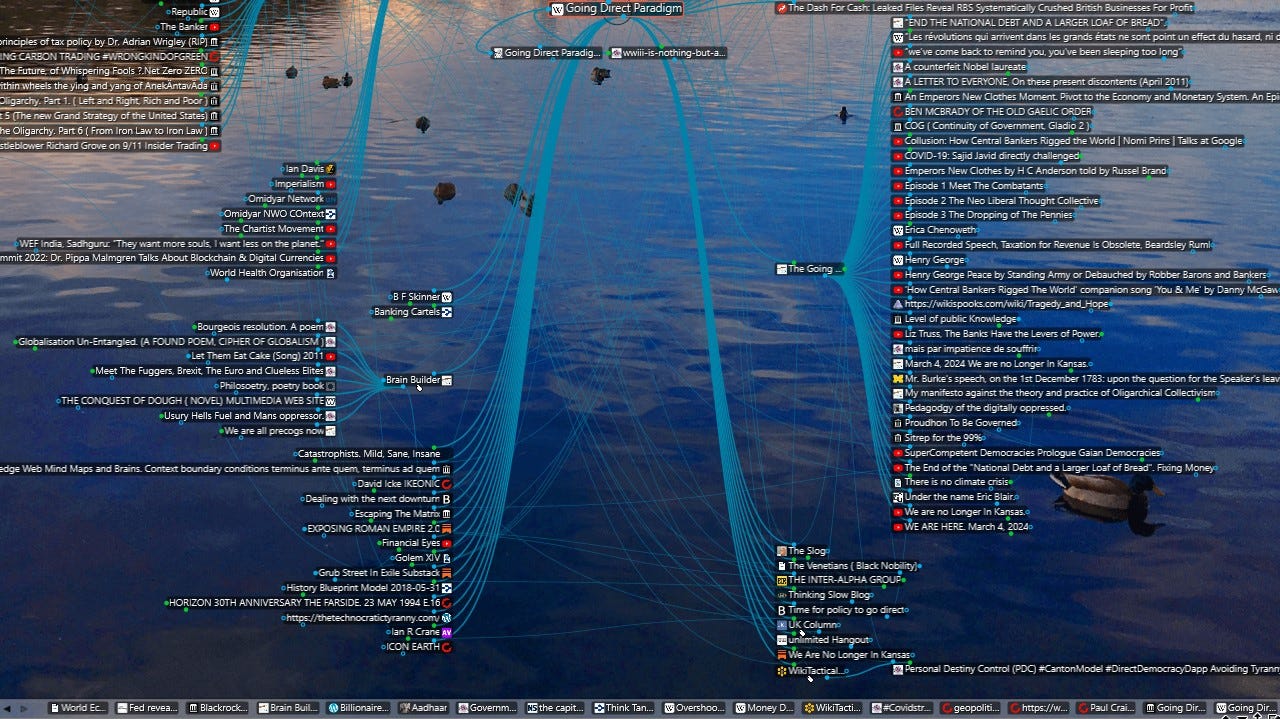Click the photo icon beside The Slog
1280x719 pixels.
point(782,551)
